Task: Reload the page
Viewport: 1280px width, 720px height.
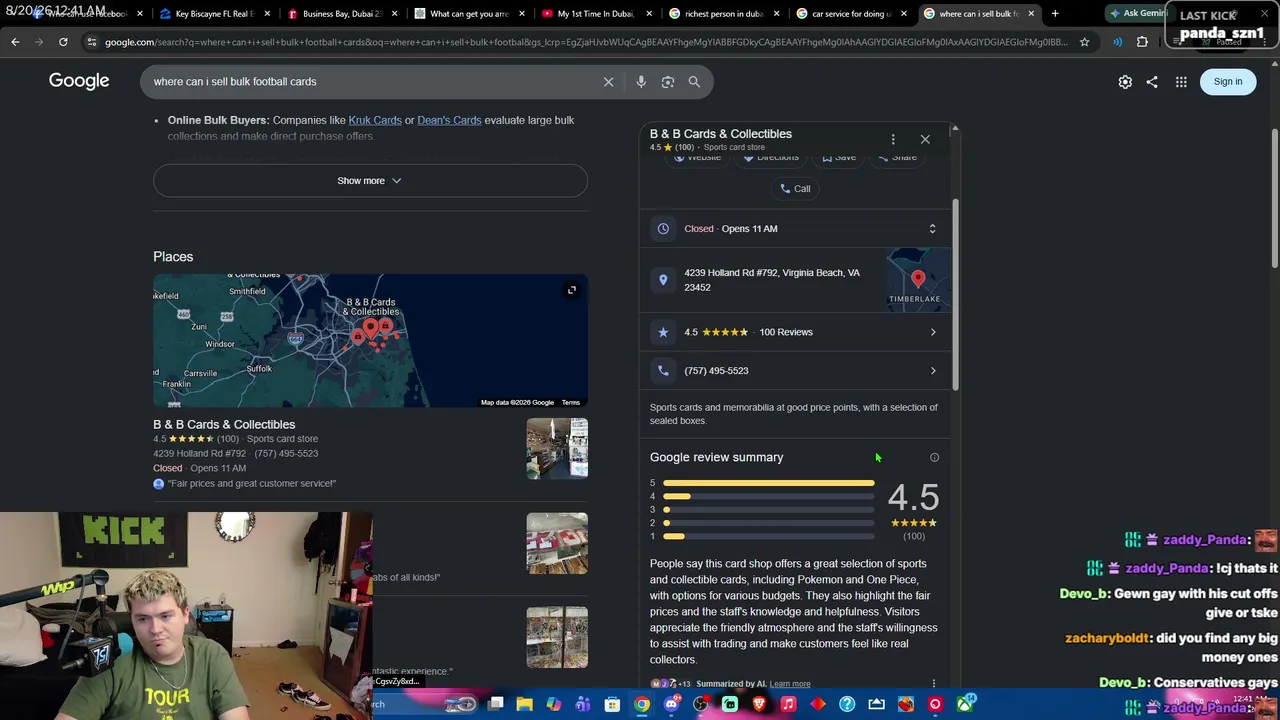Action: [x=63, y=42]
